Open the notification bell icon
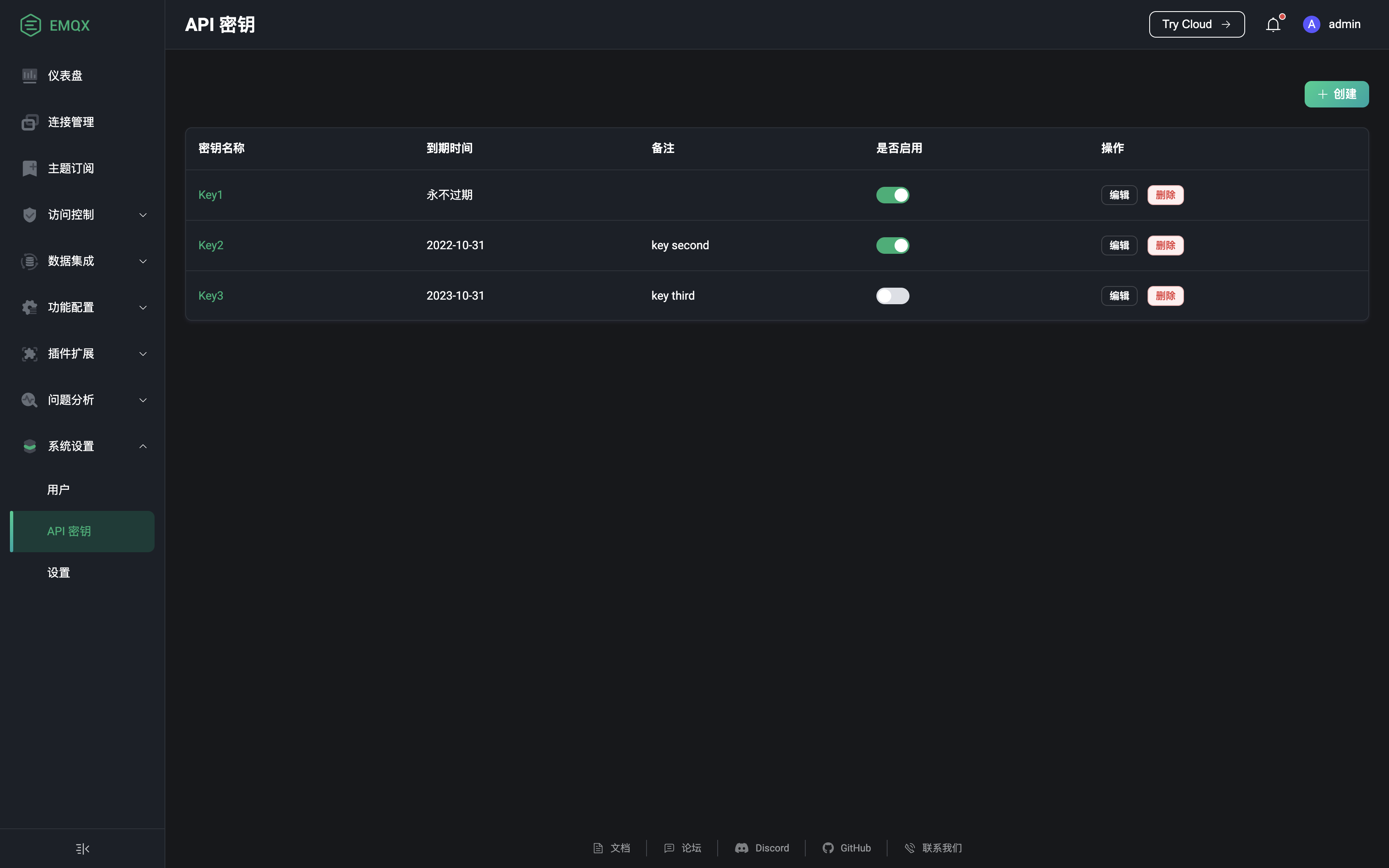The width and height of the screenshot is (1389, 868). pyautogui.click(x=1273, y=25)
